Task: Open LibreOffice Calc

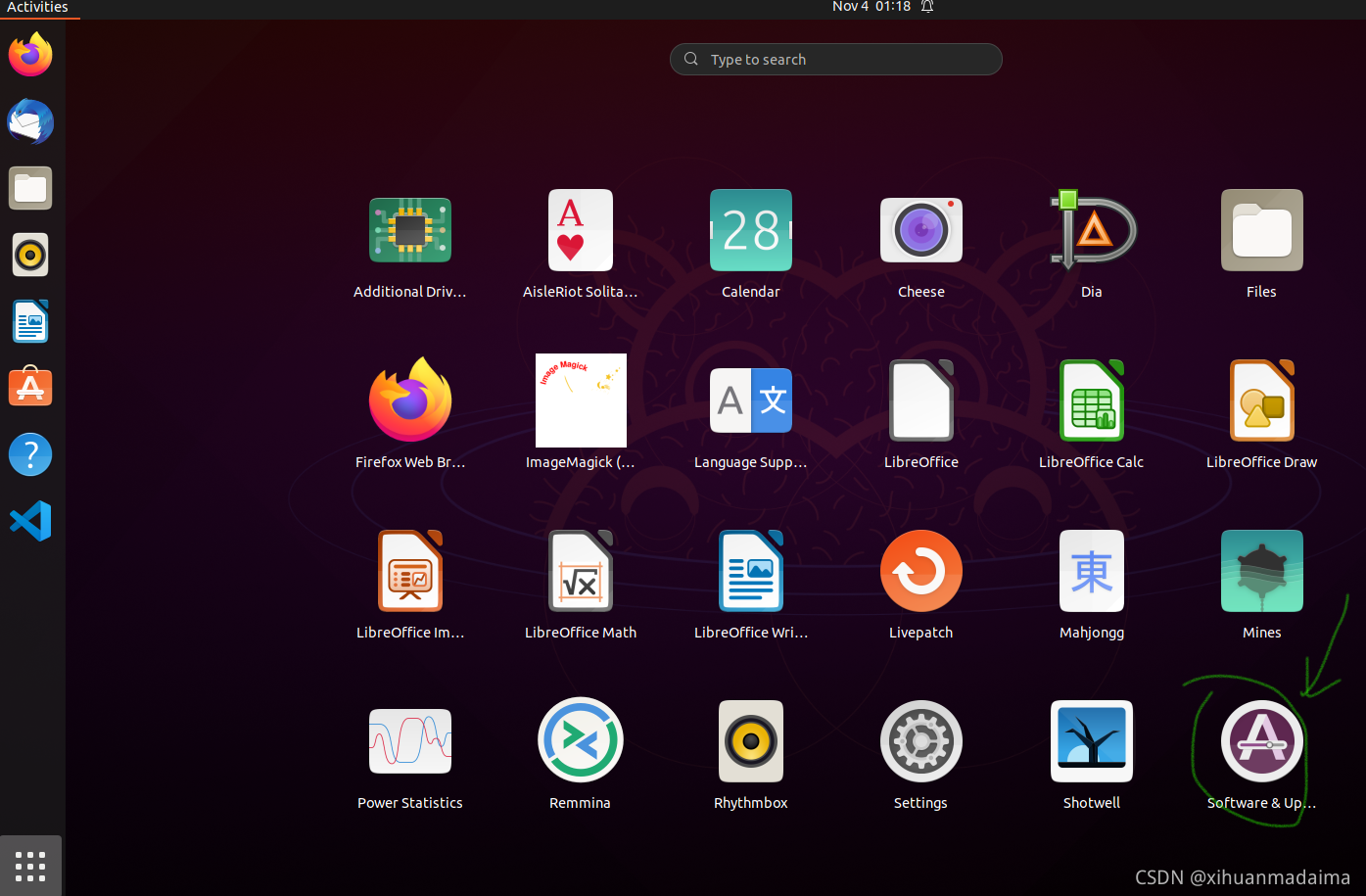Action: point(1092,401)
